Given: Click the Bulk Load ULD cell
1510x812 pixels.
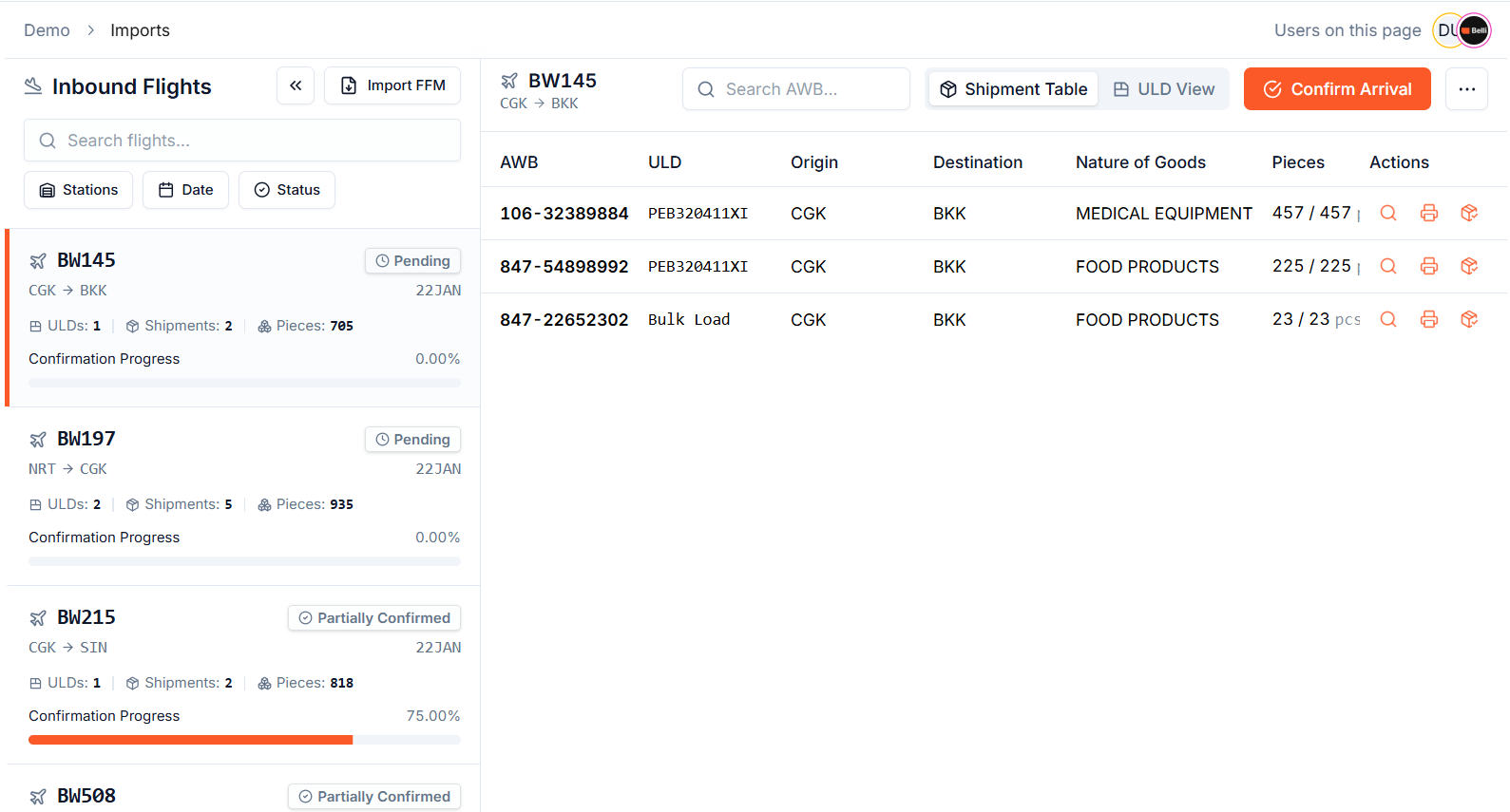Looking at the screenshot, I should point(689,320).
